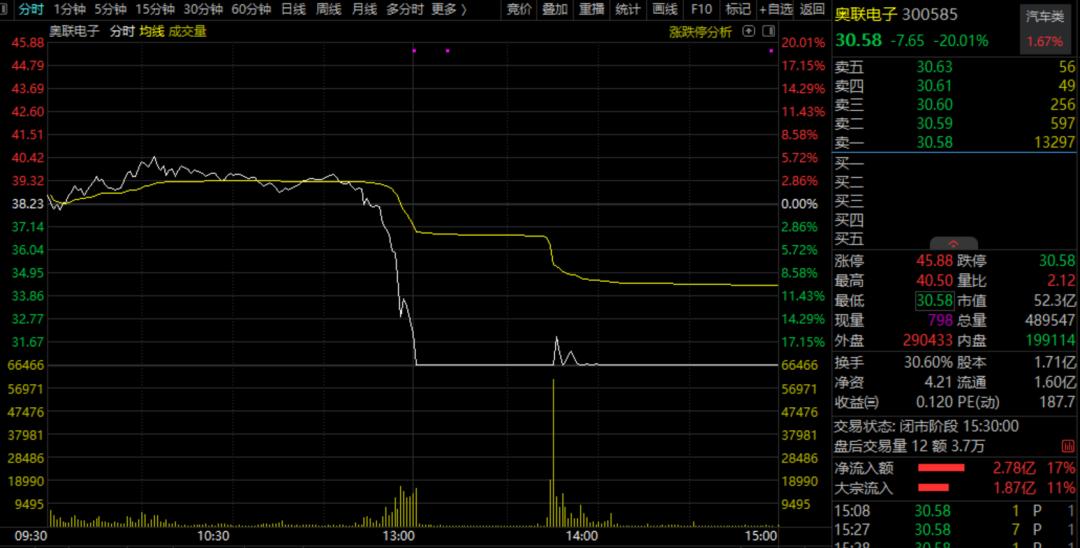The image size is (1080, 548).
Task: Expand the order book with the up chevron
Action: coord(954,243)
